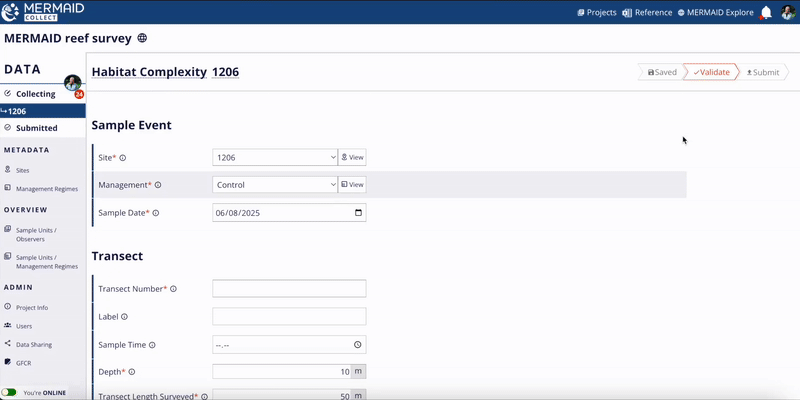Open Projects in the top bar

tap(596, 13)
